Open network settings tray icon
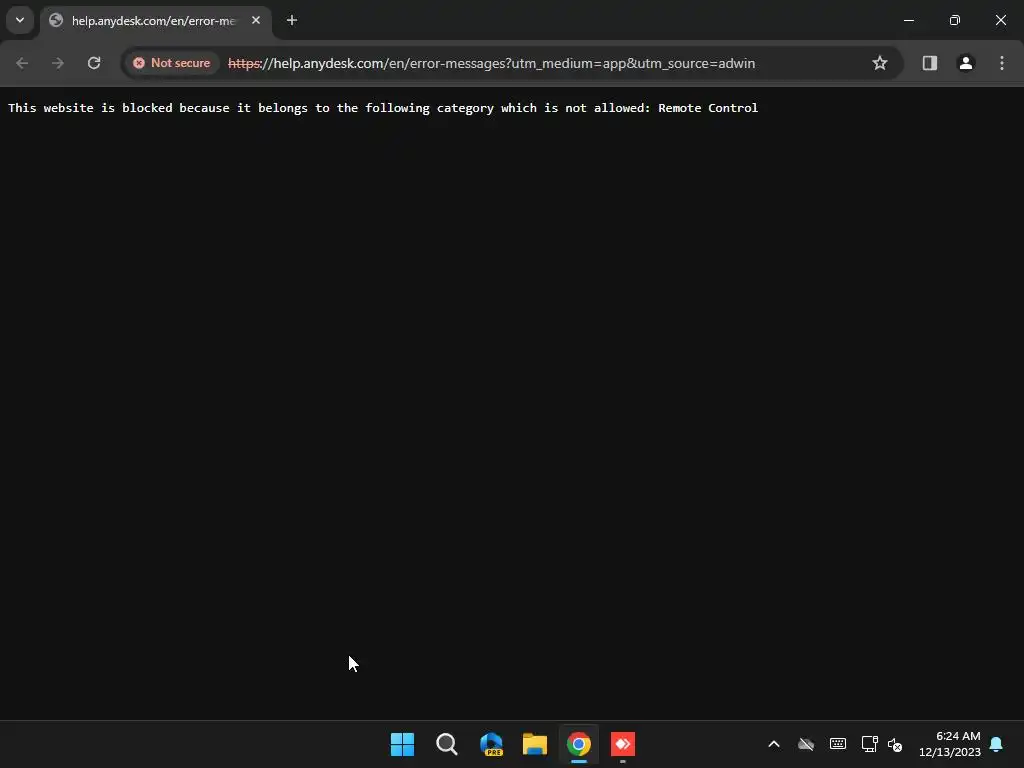Image resolution: width=1024 pixels, height=768 pixels. click(869, 744)
